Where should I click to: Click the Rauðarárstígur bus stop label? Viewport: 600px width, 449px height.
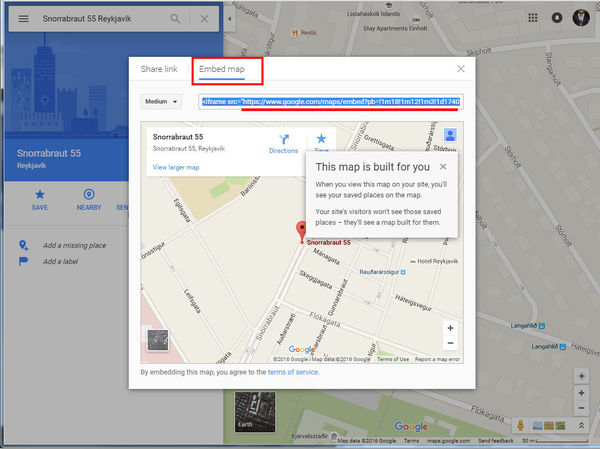pos(382,272)
